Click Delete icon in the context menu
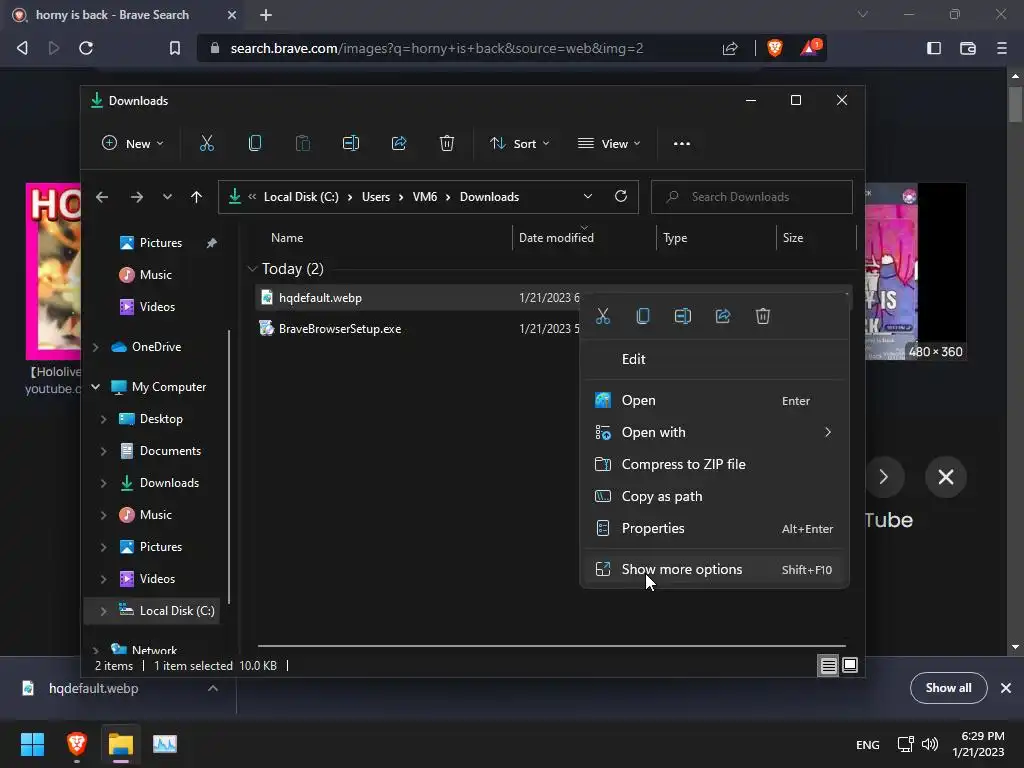This screenshot has width=1024, height=768. coord(763,316)
